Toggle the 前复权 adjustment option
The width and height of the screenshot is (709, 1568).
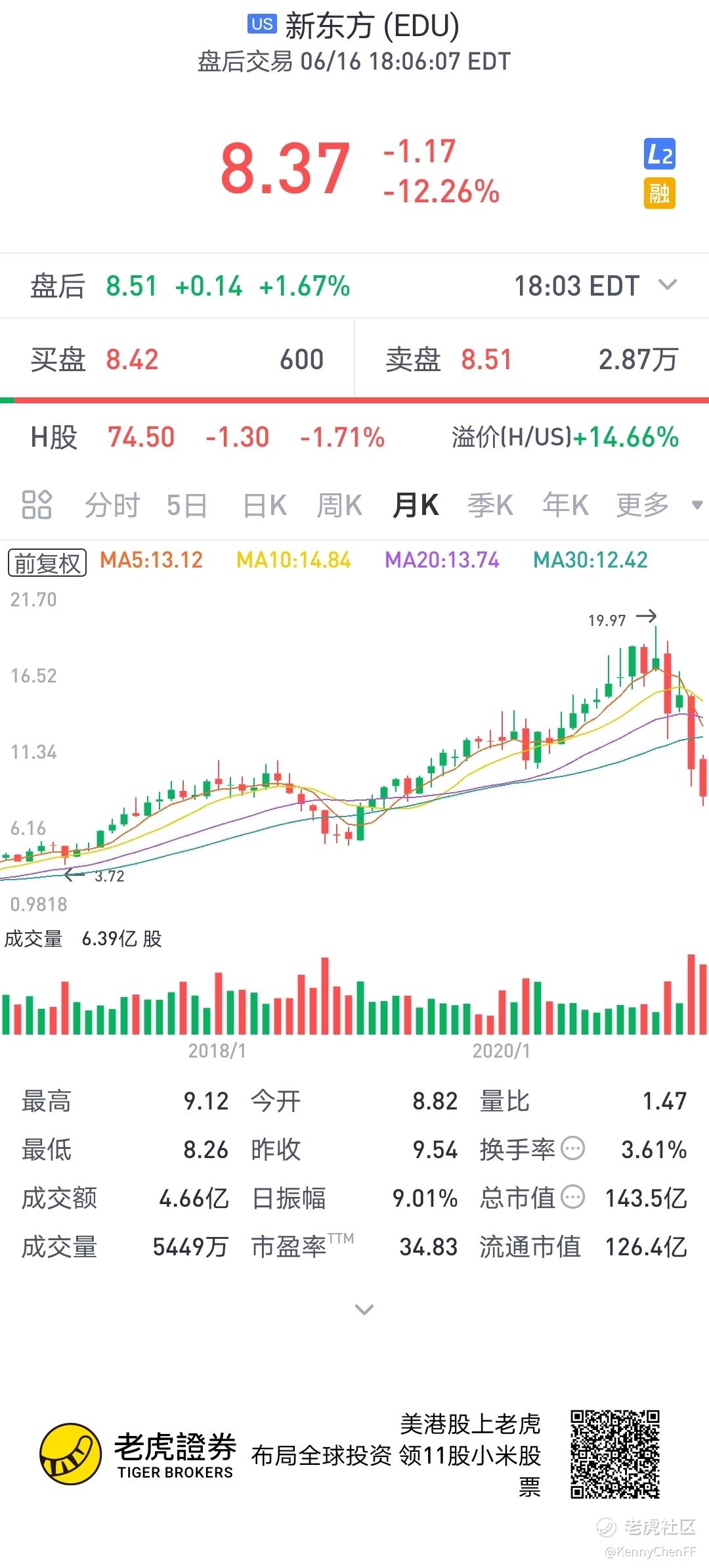[x=47, y=562]
